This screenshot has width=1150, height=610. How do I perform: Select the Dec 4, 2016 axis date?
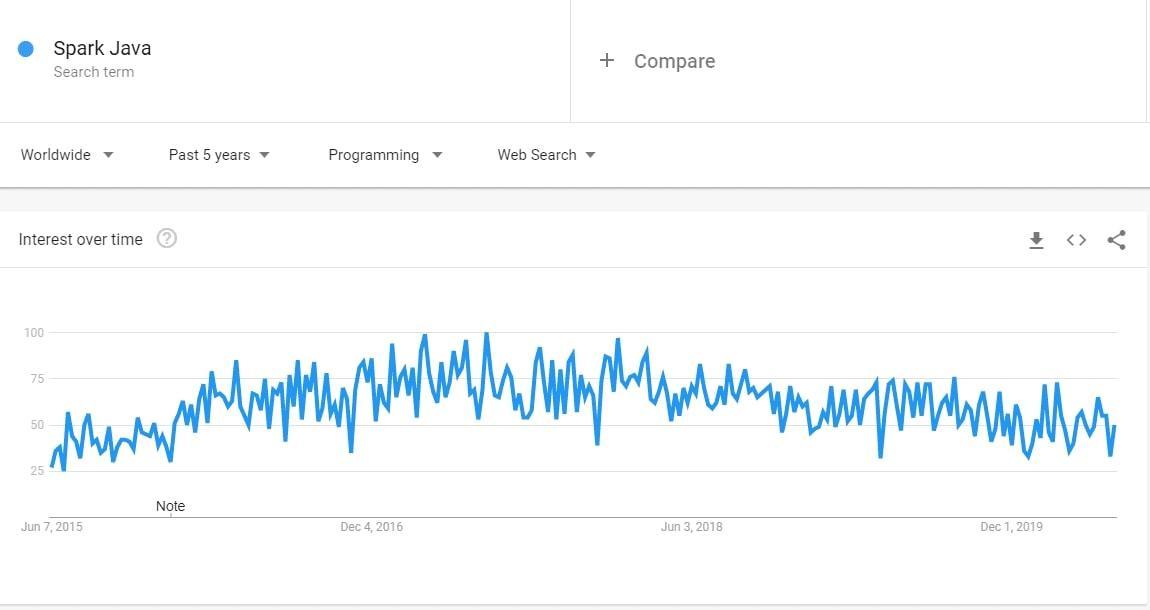(x=371, y=527)
